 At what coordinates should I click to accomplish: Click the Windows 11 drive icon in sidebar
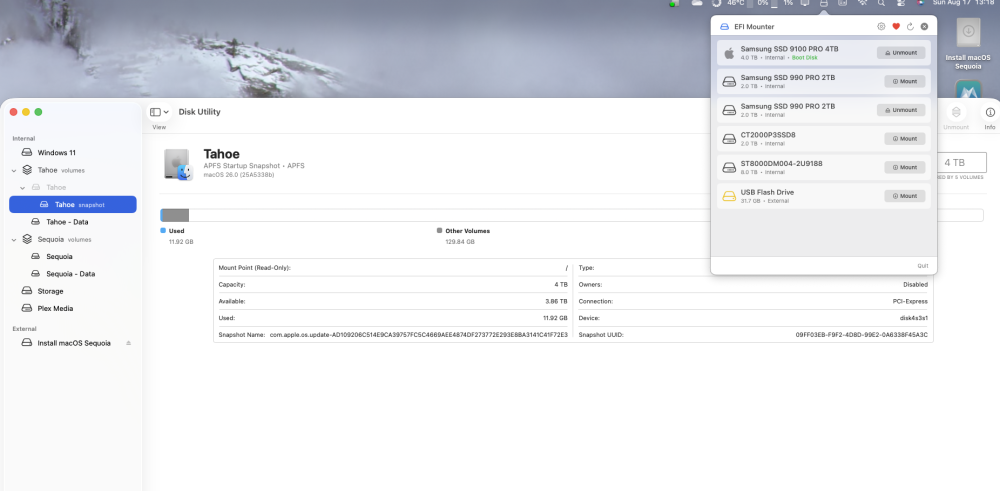27,153
